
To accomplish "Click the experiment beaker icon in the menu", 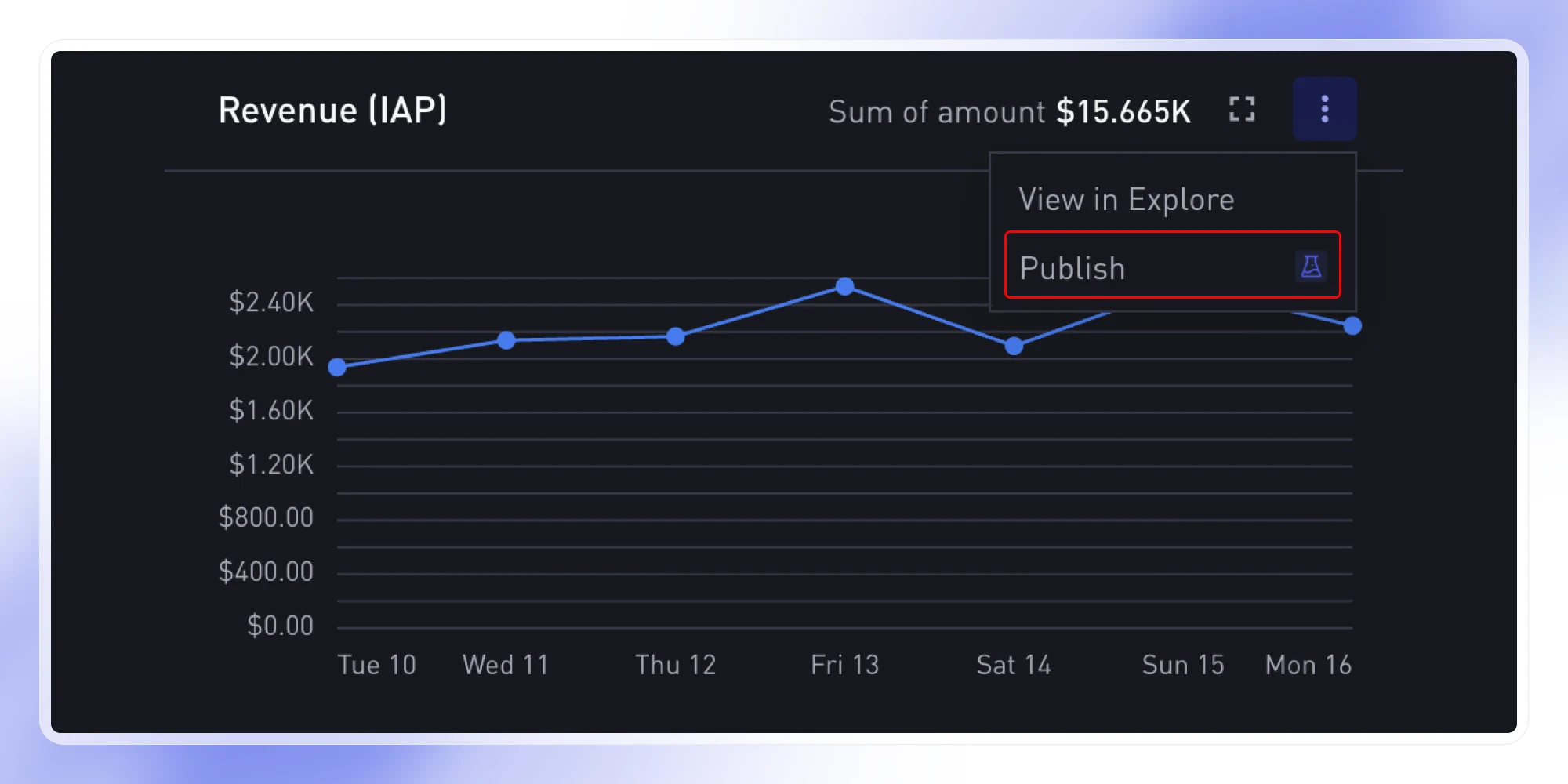I will 1311,267.
